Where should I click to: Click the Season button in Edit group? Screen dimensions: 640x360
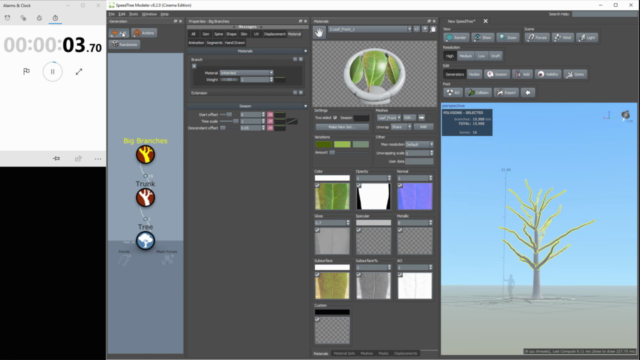[497, 74]
